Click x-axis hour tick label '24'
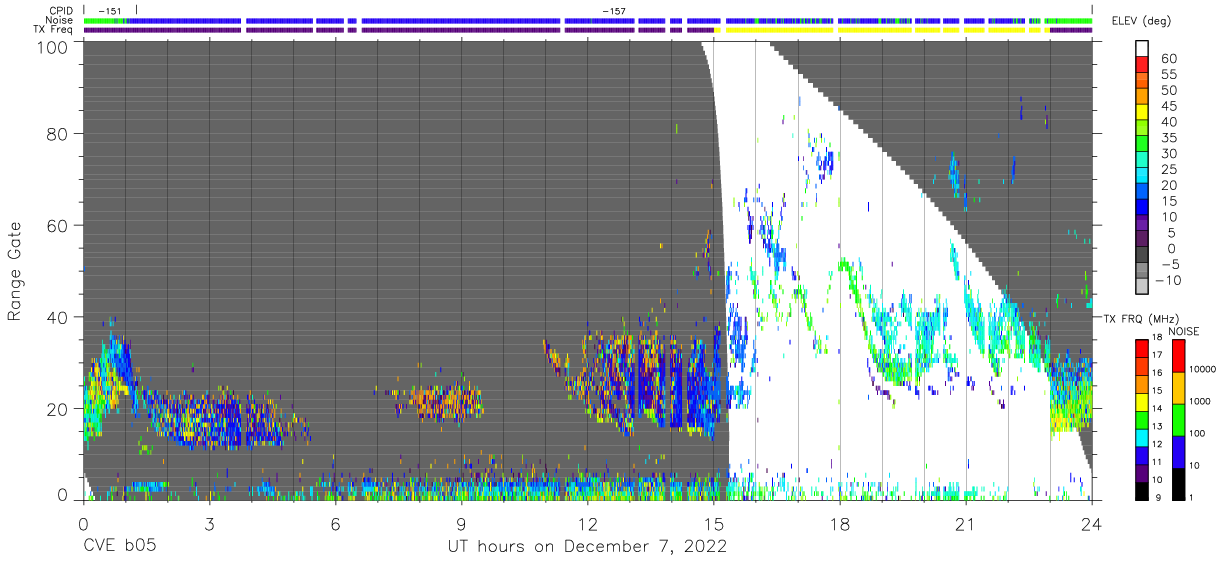Screen dimensions: 1228x567 (1092, 523)
